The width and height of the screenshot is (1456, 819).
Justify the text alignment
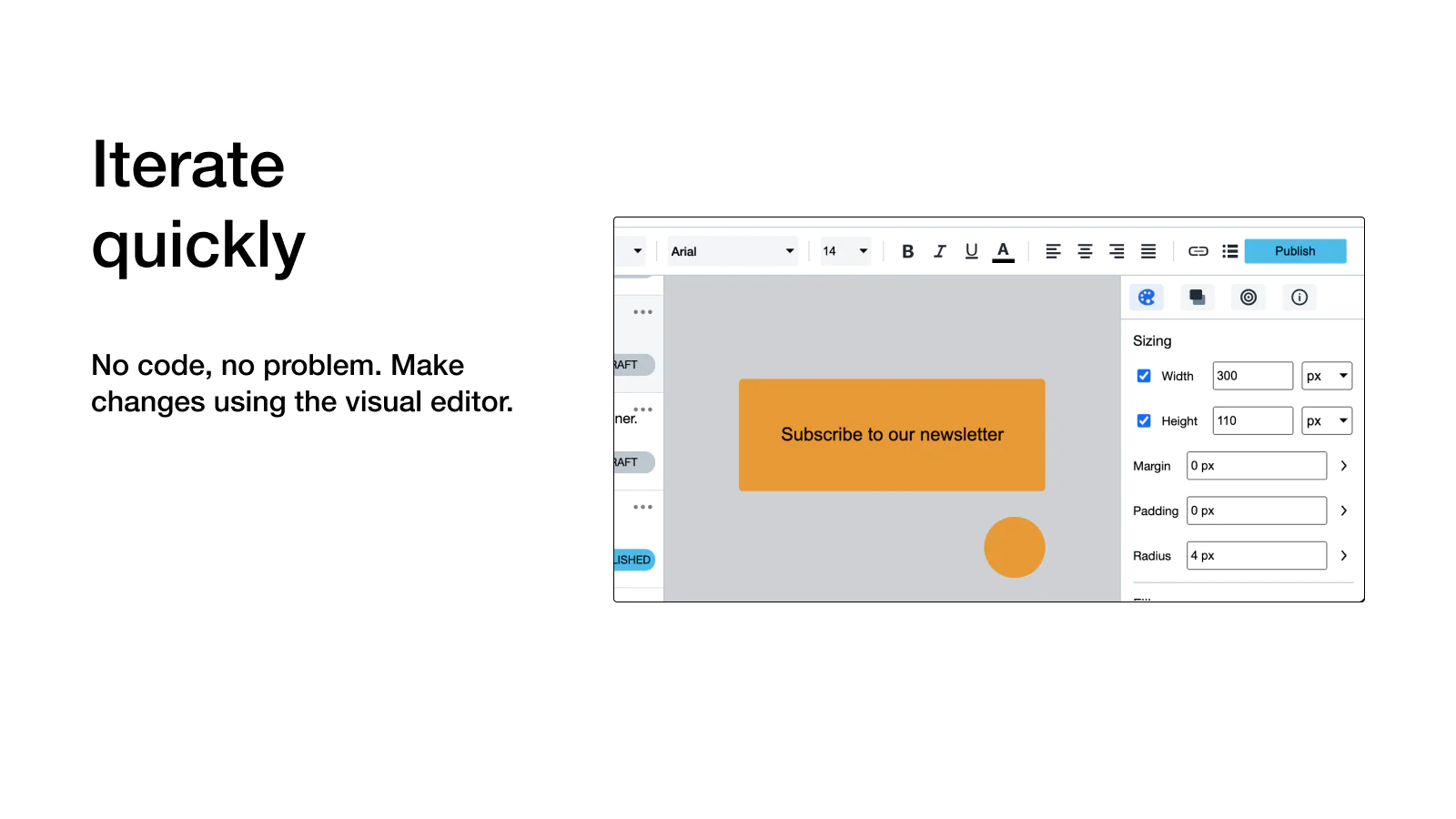(x=1148, y=251)
